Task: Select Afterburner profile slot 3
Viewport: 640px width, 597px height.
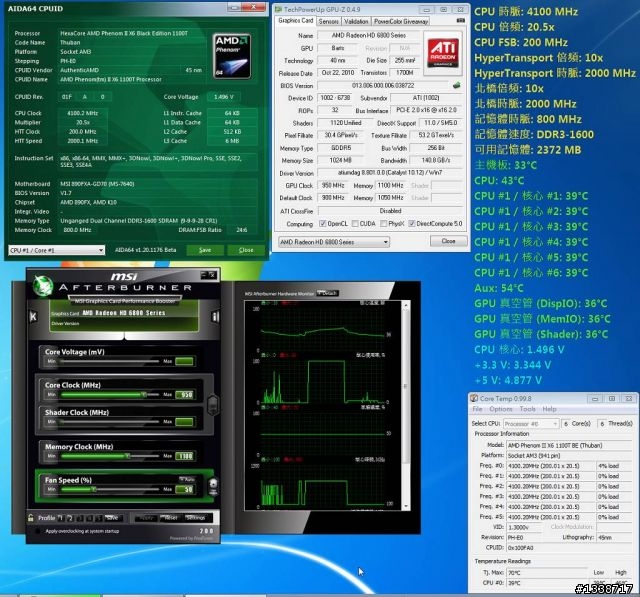Action: [x=80, y=518]
